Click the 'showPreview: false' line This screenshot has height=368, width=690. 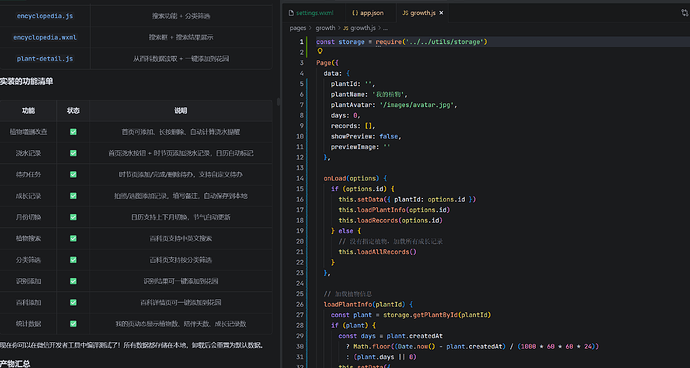[x=366, y=136]
